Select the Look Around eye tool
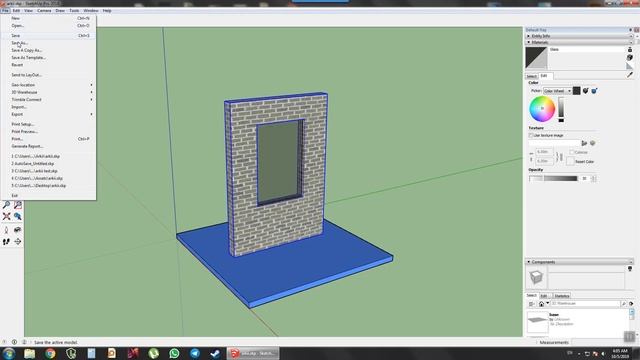This screenshot has width=640, height=360. point(18,230)
